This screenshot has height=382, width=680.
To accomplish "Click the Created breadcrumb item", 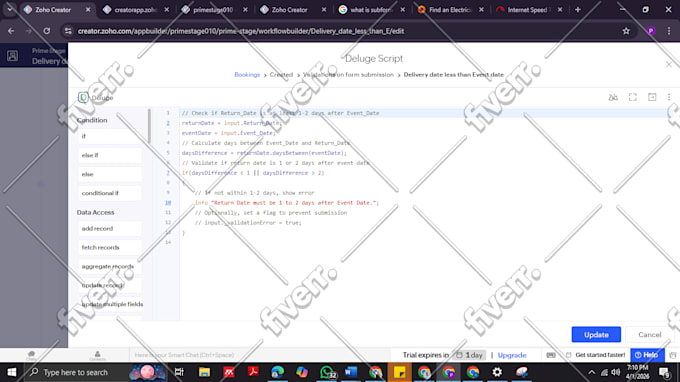I will pos(281,75).
